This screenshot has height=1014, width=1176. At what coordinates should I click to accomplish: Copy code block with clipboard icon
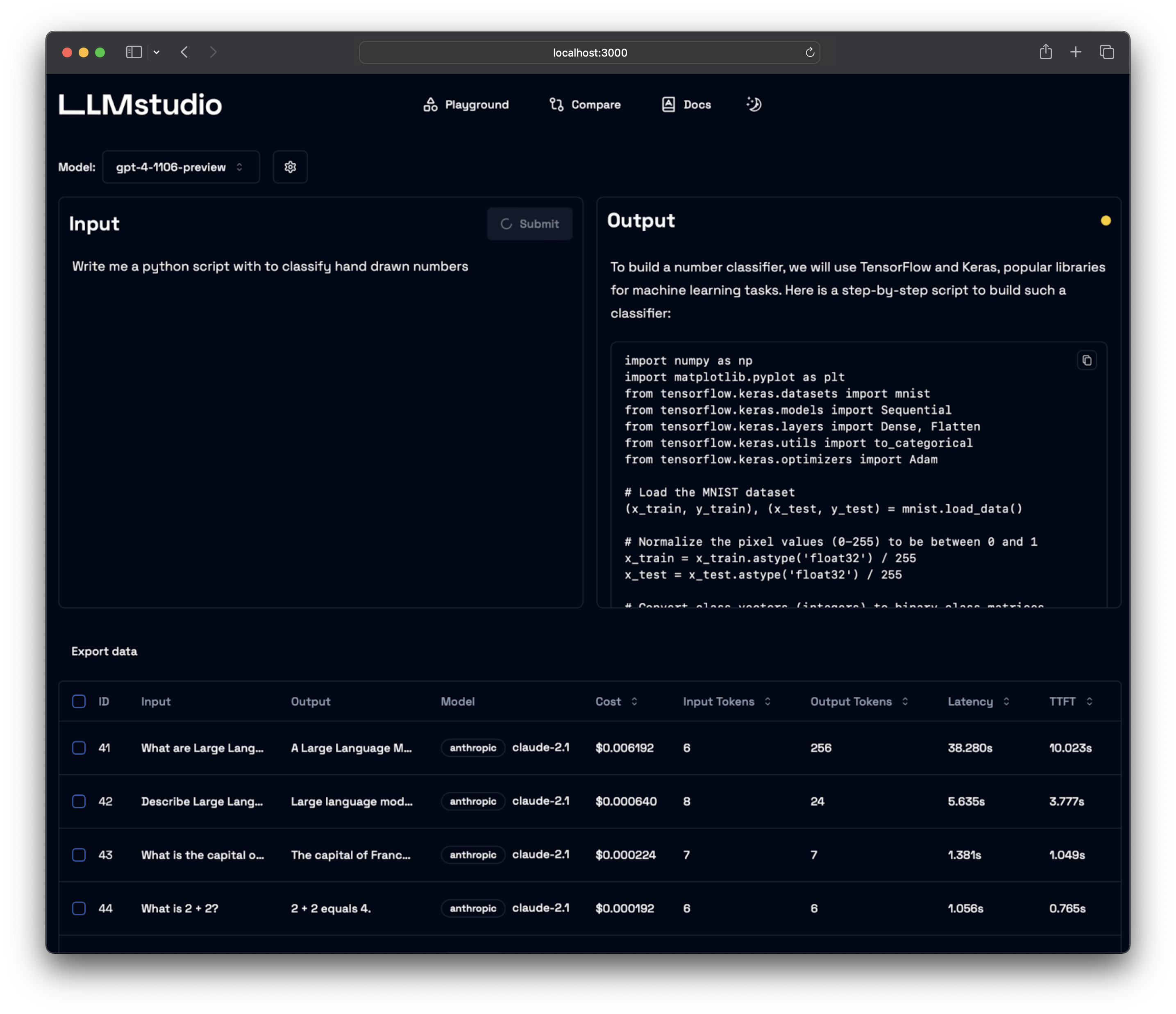coord(1086,361)
